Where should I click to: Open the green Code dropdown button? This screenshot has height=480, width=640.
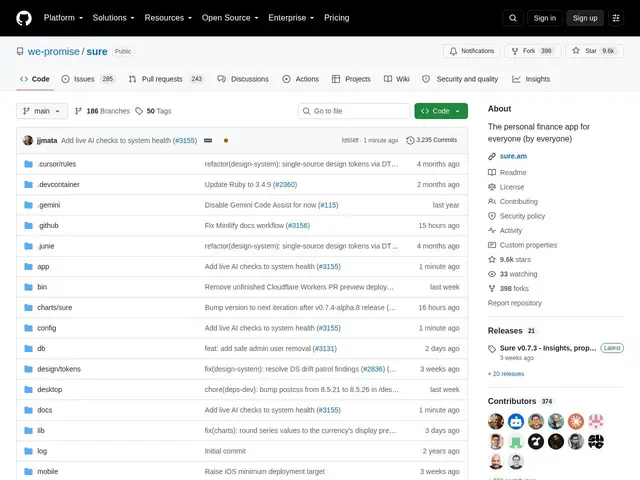pos(441,111)
